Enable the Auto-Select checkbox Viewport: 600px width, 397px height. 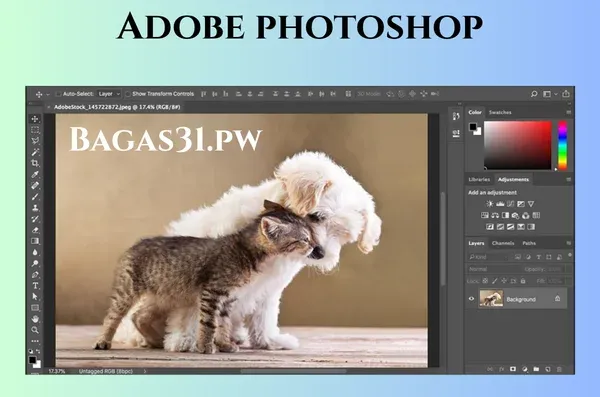pos(58,94)
